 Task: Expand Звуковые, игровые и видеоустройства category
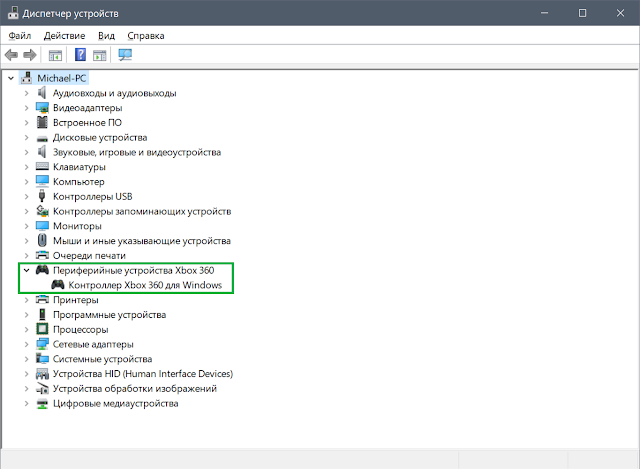[27, 152]
